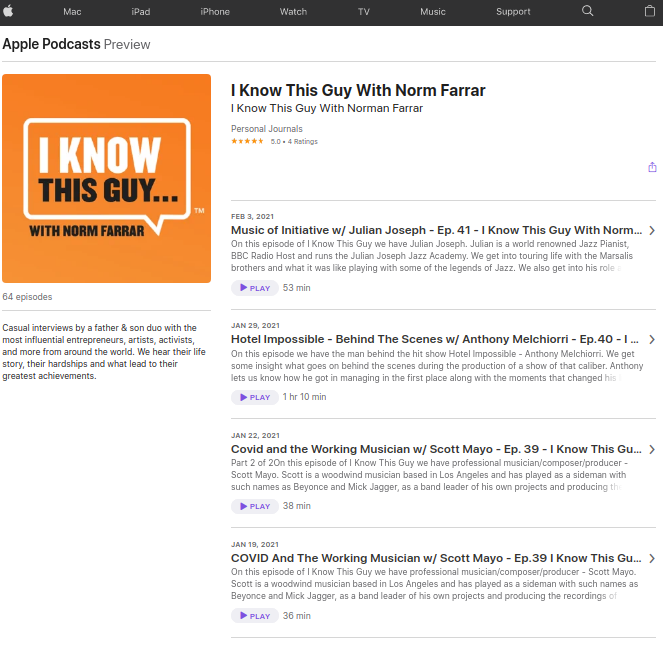Play the Jan 22 Scott Mayo episode

(x=254, y=506)
